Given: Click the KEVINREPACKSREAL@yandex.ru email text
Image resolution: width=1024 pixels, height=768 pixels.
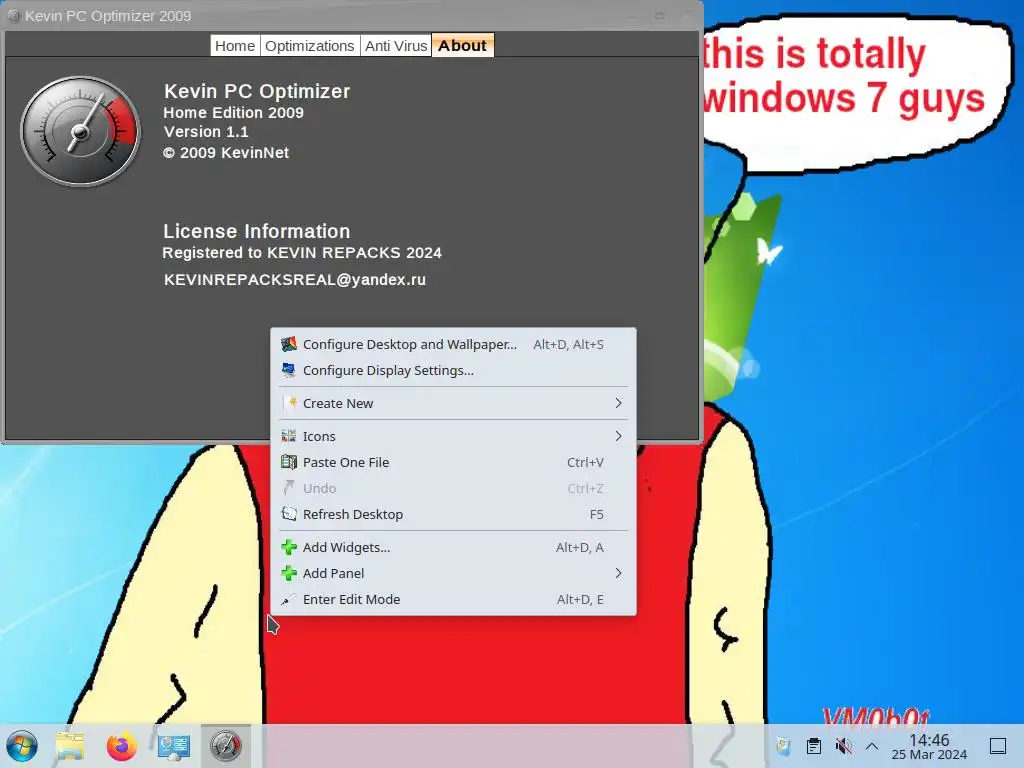Looking at the screenshot, I should [x=295, y=280].
